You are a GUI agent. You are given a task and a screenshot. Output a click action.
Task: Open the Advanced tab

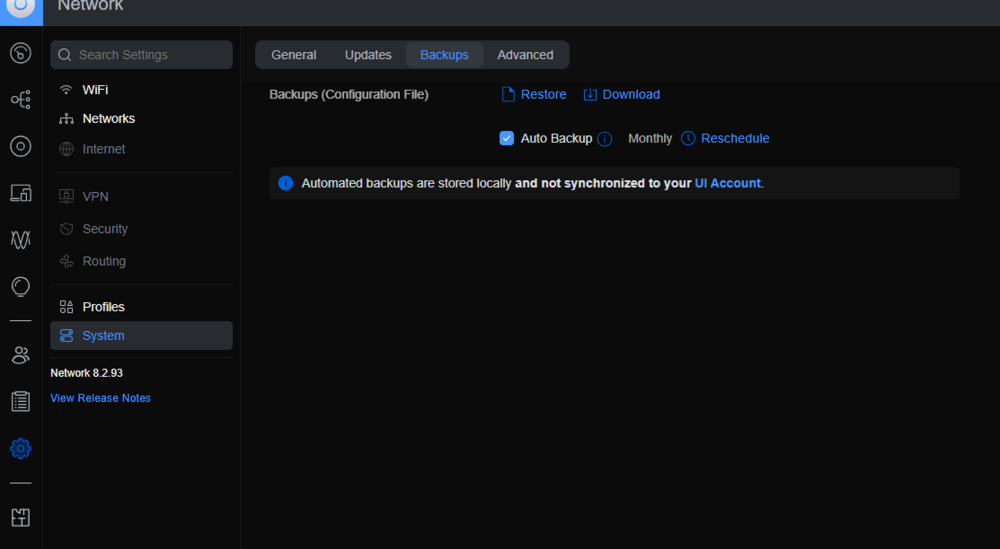click(x=525, y=55)
